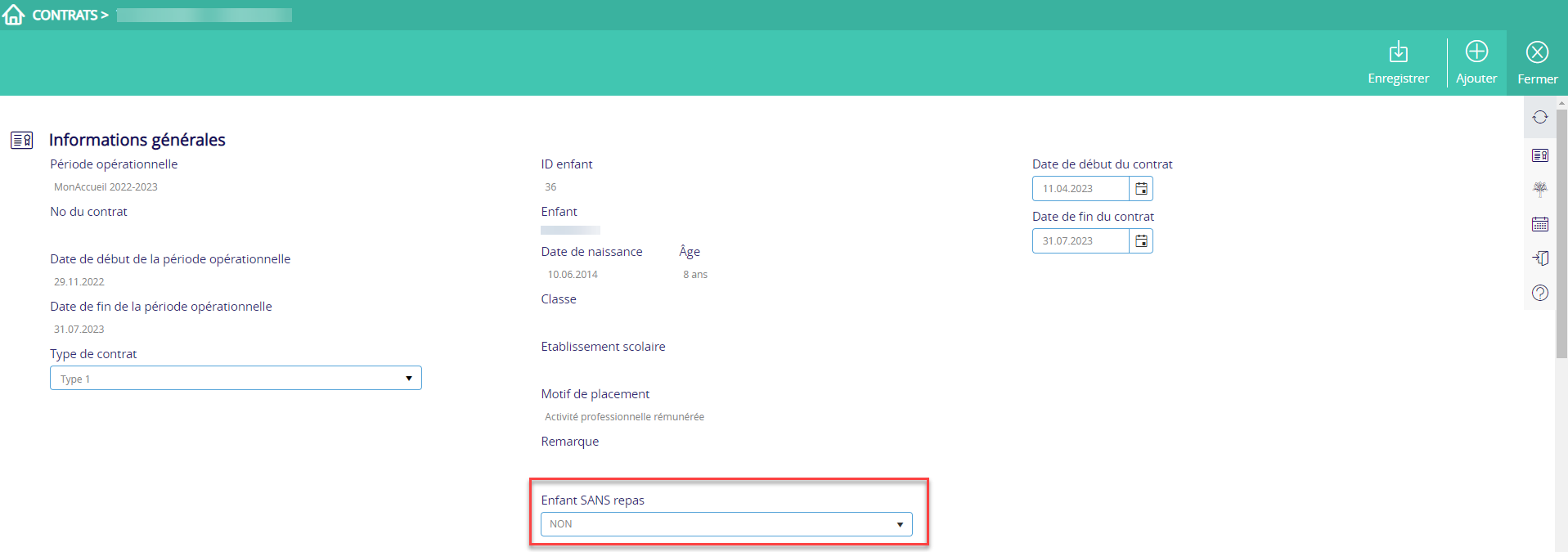Open the contract end date calendar picker
Screen dimensions: 1568x552
(x=1141, y=241)
